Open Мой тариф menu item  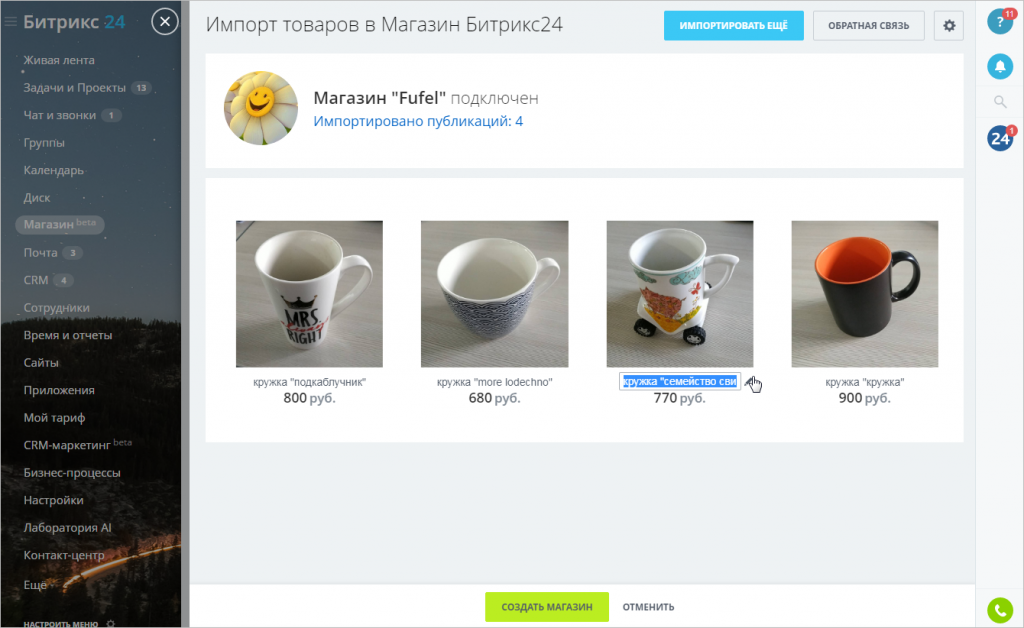pos(54,417)
